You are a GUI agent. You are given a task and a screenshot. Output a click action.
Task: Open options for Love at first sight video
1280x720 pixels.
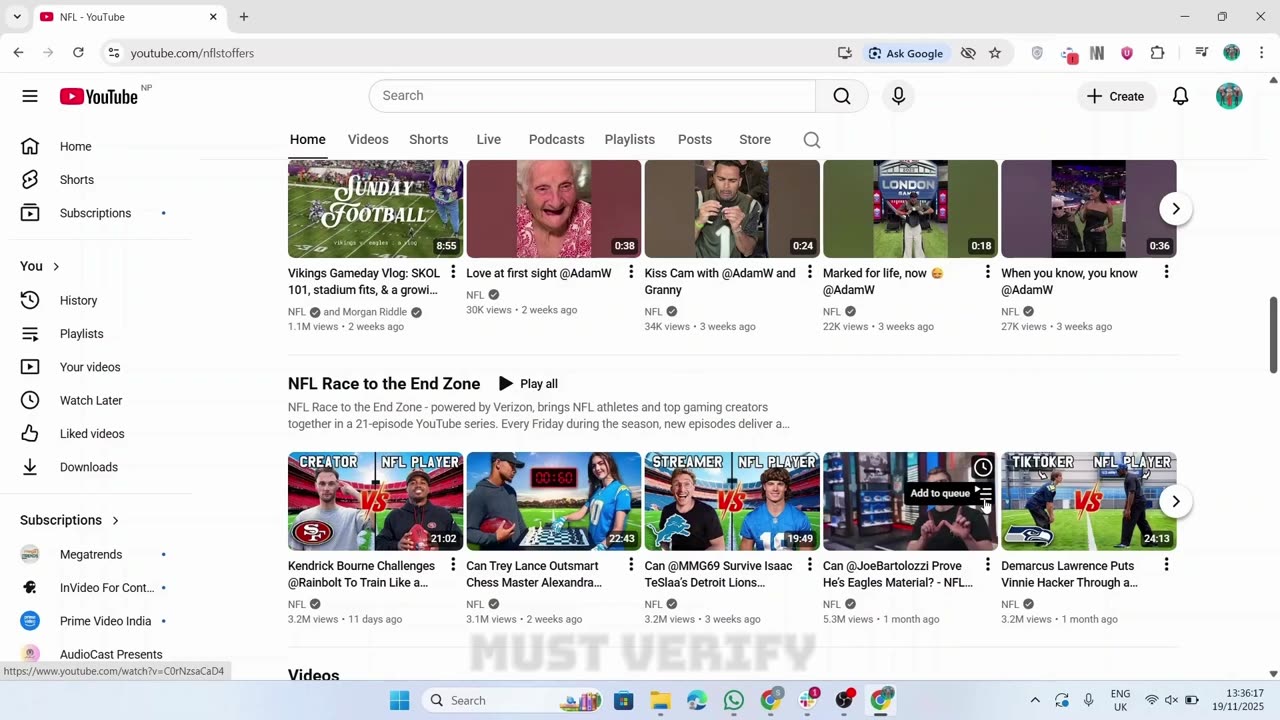tap(631, 273)
